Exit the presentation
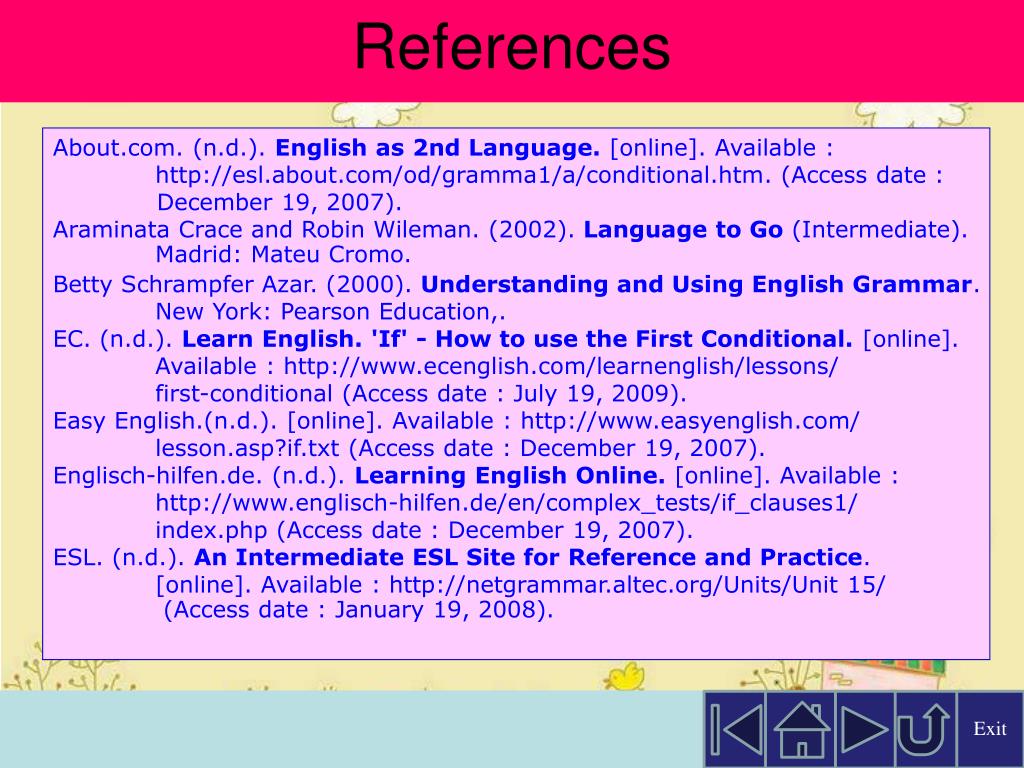This screenshot has height=768, width=1024. click(x=989, y=729)
